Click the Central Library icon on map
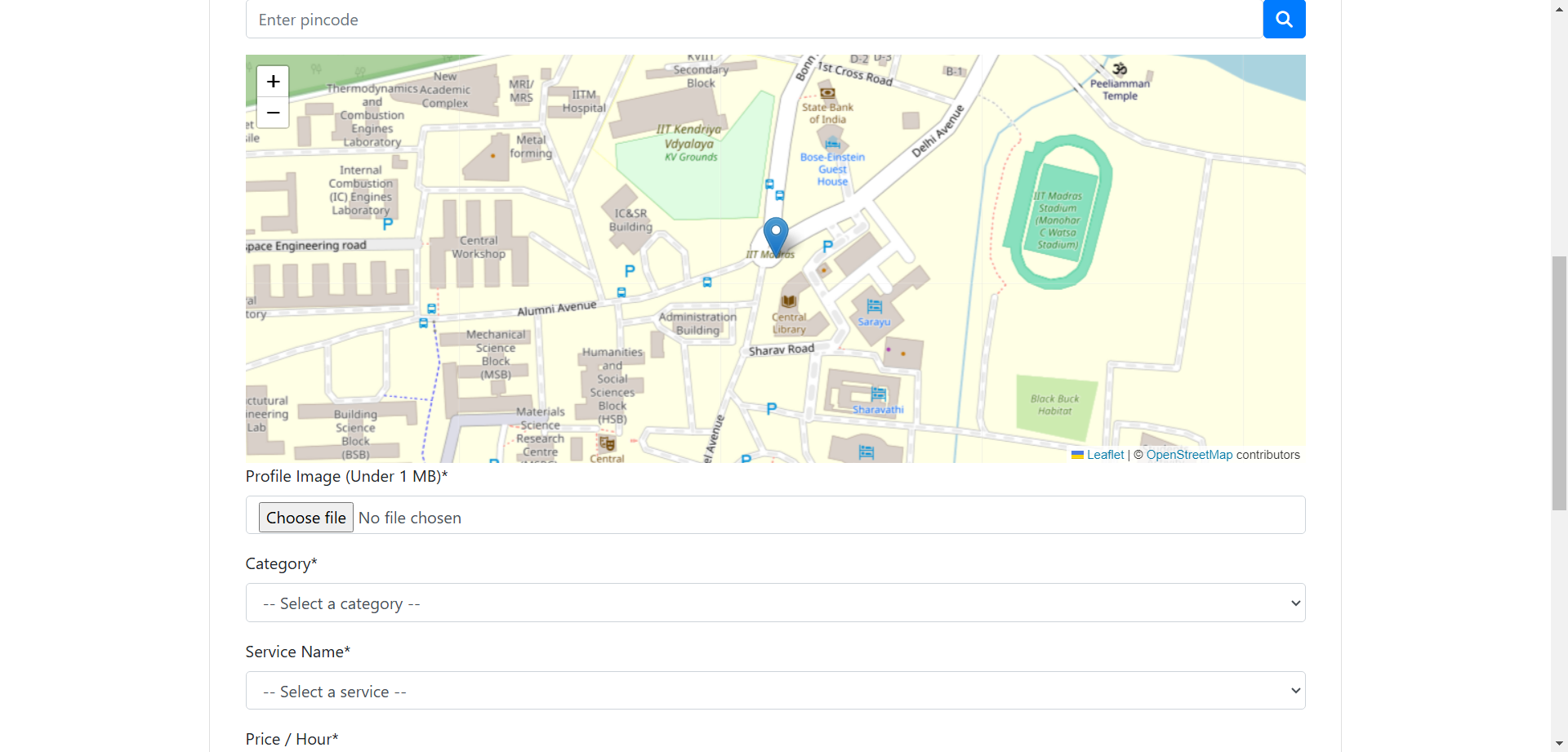The height and width of the screenshot is (752, 1568). coord(789,301)
